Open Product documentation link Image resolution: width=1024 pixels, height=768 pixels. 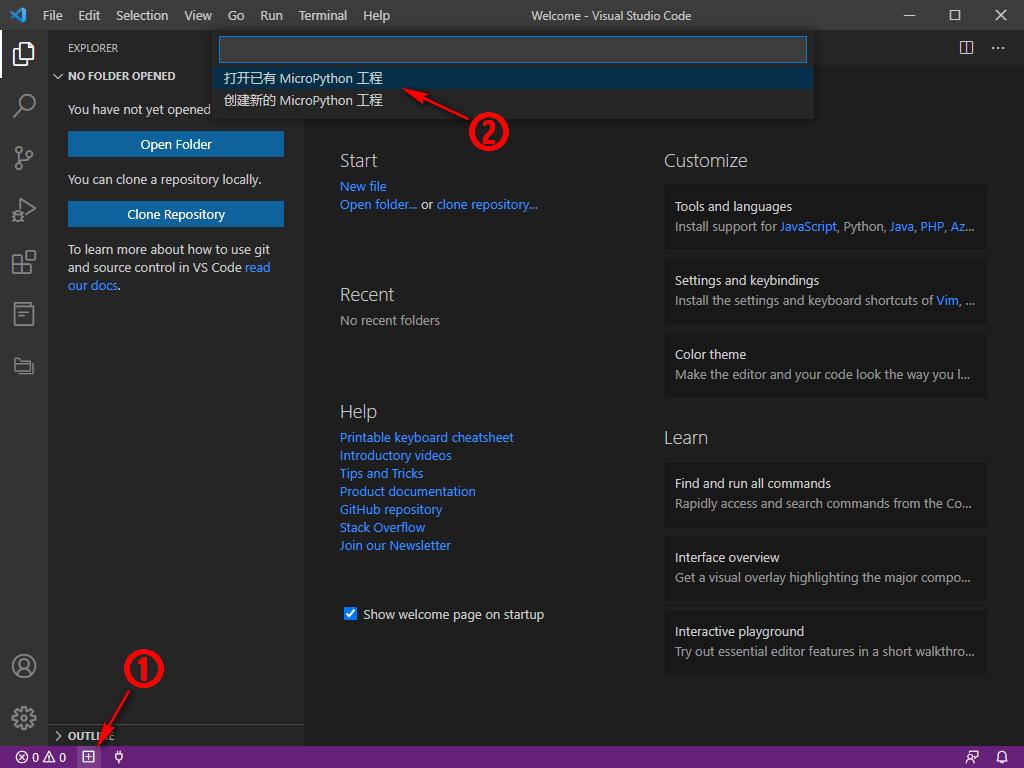pos(408,491)
